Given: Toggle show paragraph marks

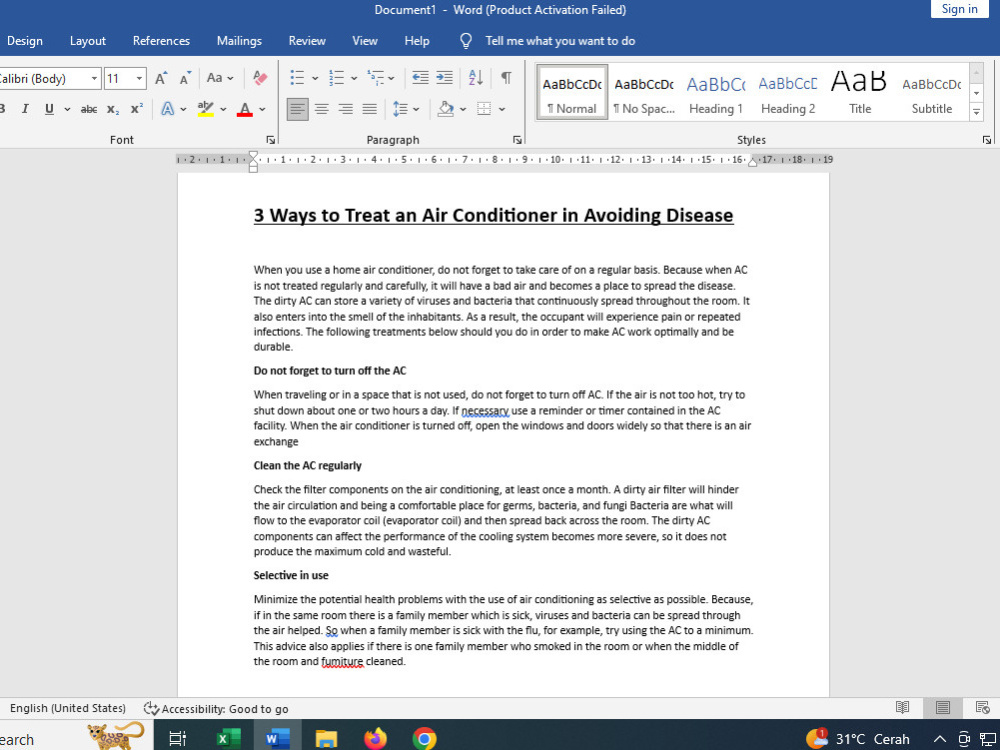Looking at the screenshot, I should 506,78.
